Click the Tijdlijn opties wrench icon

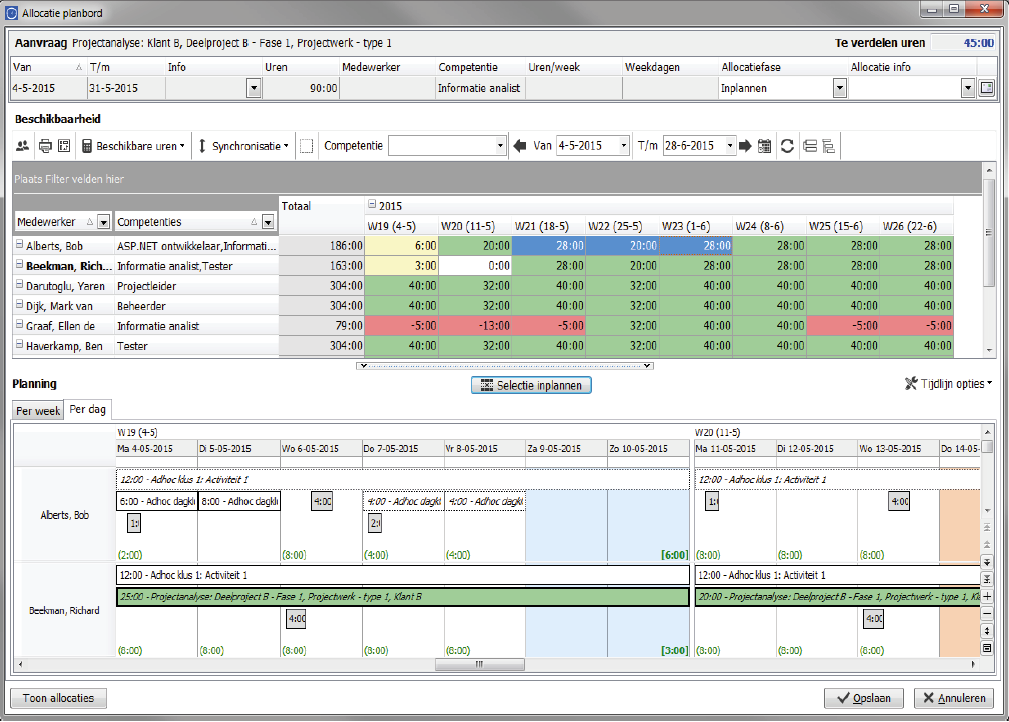click(x=911, y=384)
